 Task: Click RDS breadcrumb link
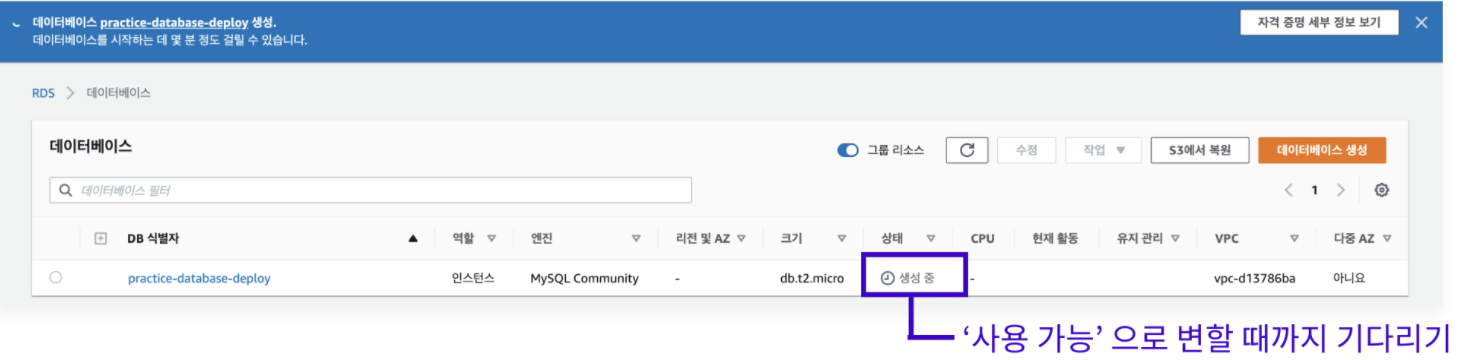[43, 92]
